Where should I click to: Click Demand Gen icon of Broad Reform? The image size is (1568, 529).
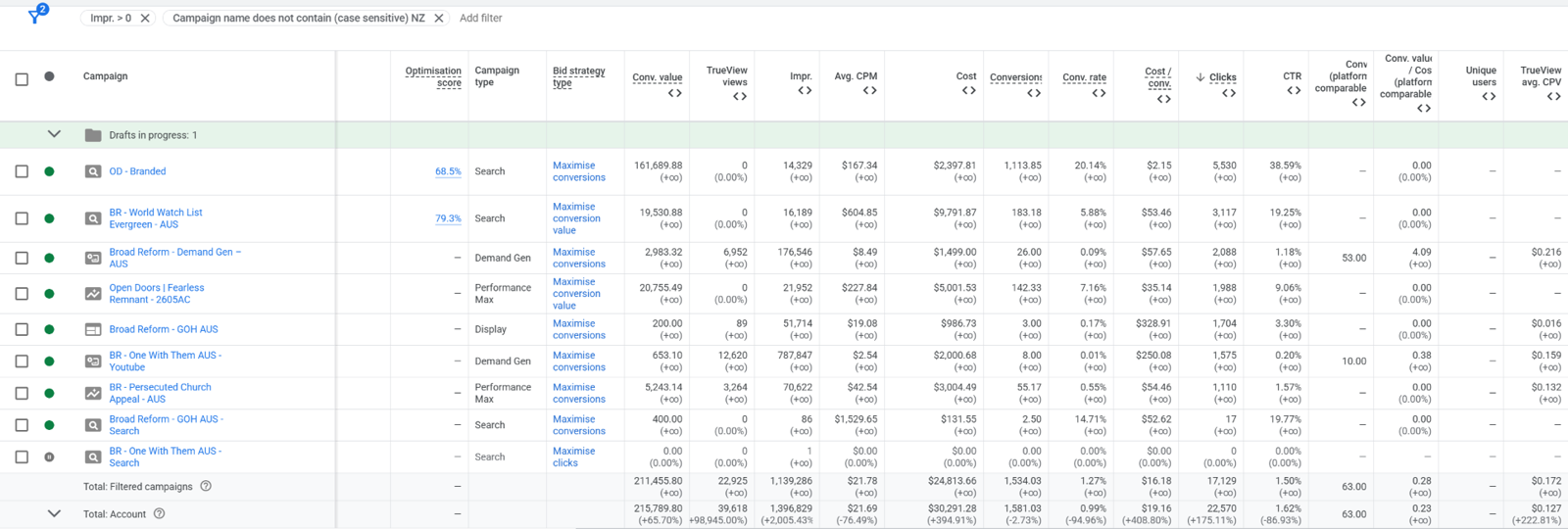tap(93, 258)
